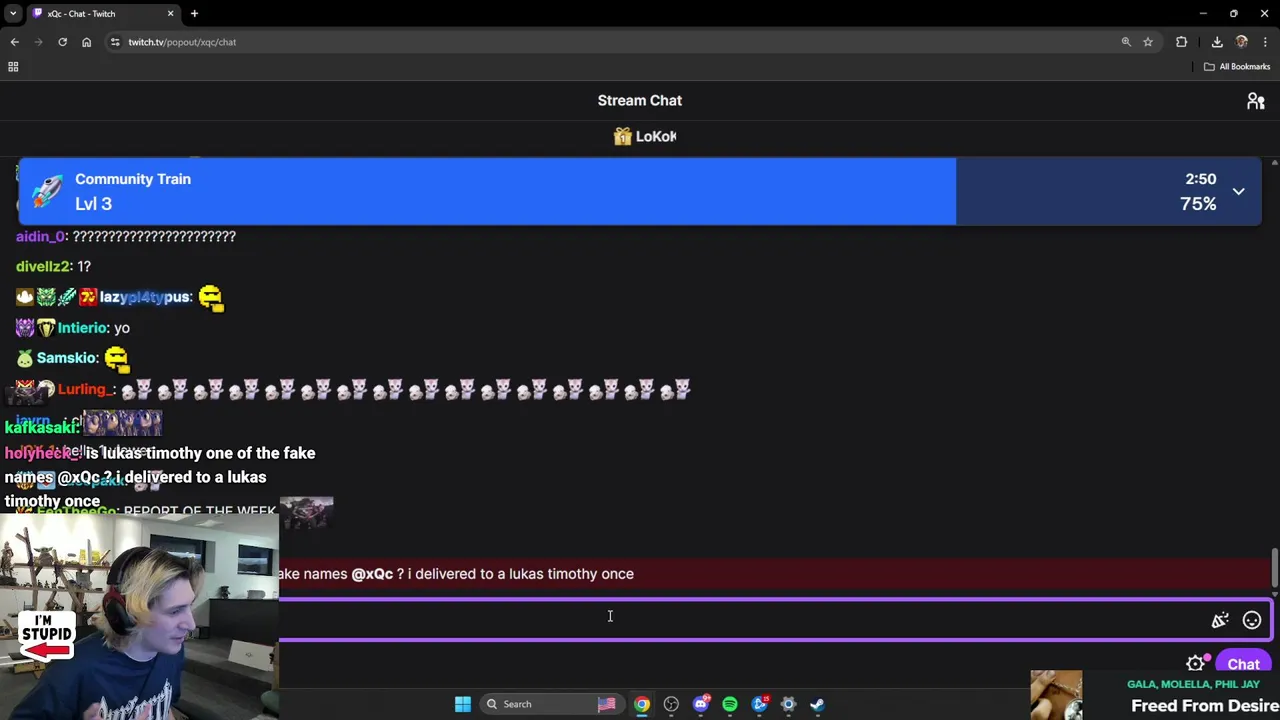Click username lazypl4typus in chat
This screenshot has width=1280, height=720.
click(x=145, y=297)
